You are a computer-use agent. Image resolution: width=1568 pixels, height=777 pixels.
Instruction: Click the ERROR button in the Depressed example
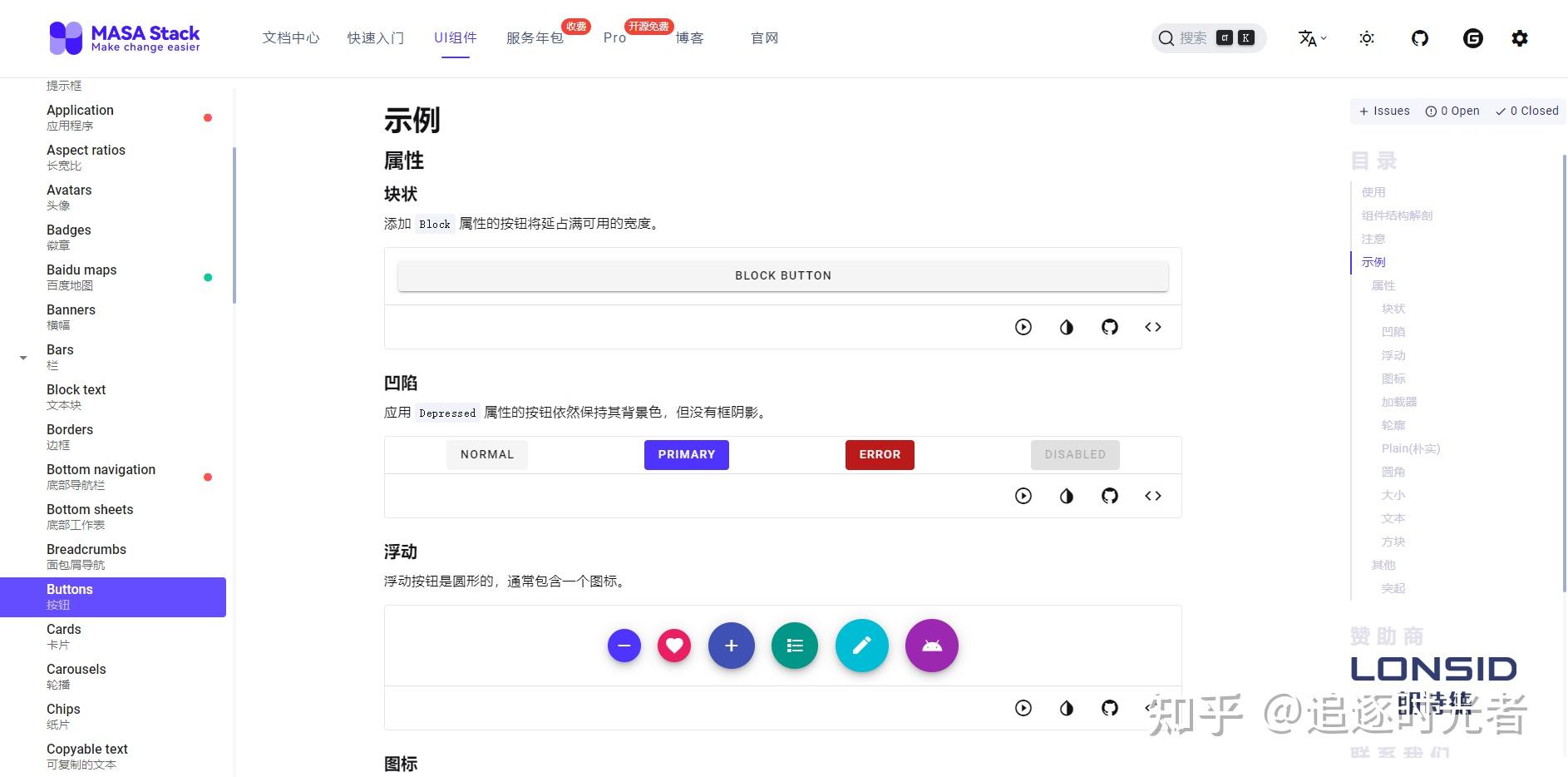tap(879, 454)
